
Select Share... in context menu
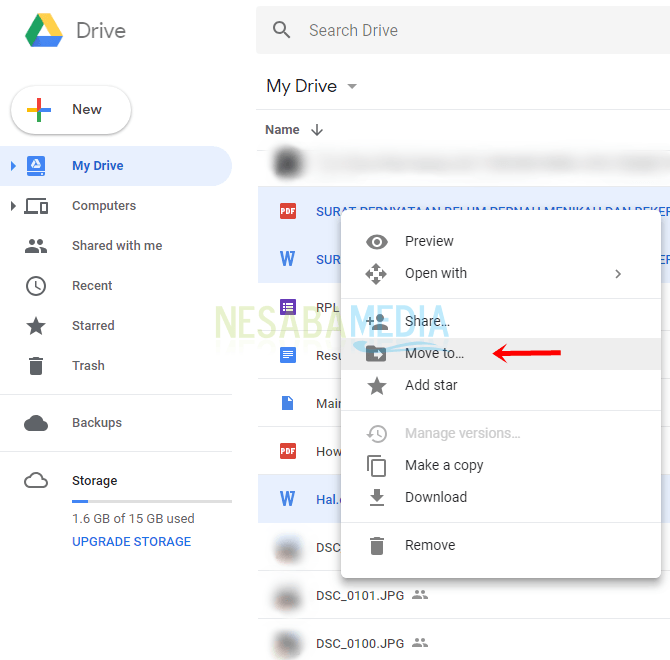pyautogui.click(x=501, y=321)
